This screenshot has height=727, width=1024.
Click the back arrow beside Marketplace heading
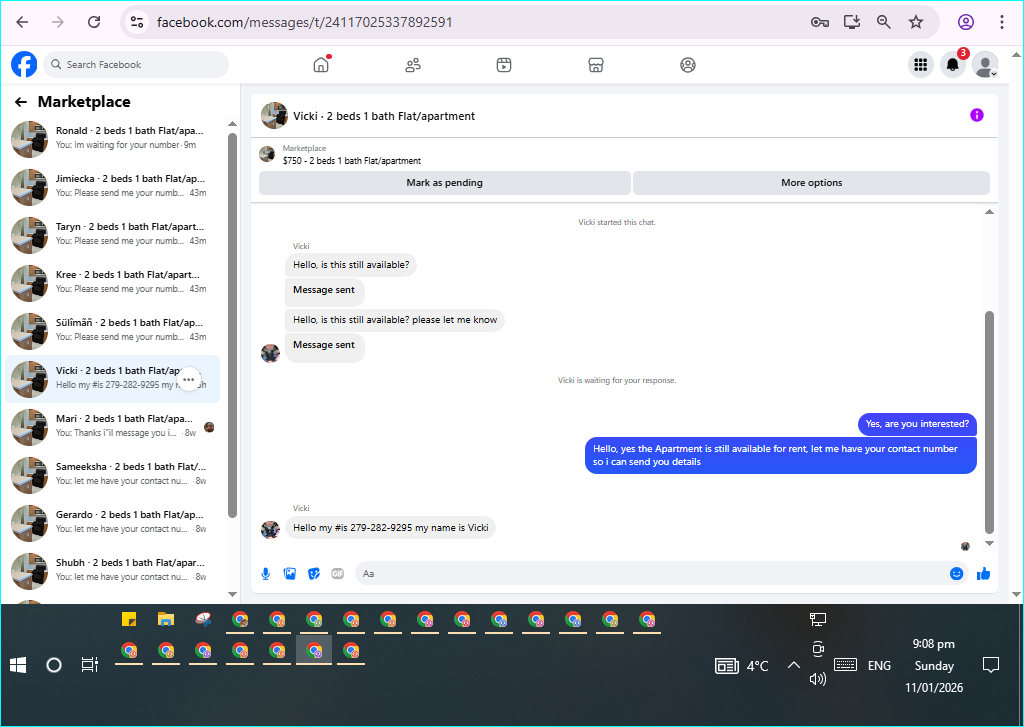[x=21, y=102]
